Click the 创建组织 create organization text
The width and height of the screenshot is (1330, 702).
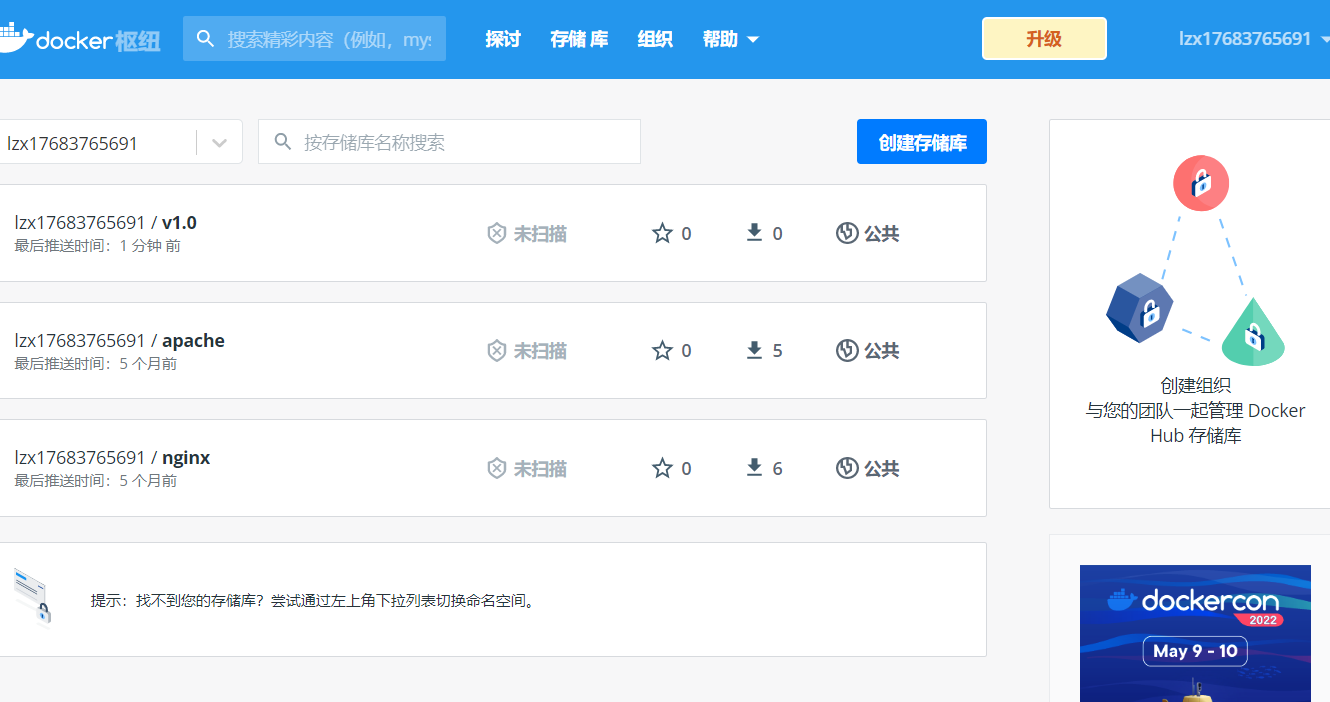(1195, 385)
